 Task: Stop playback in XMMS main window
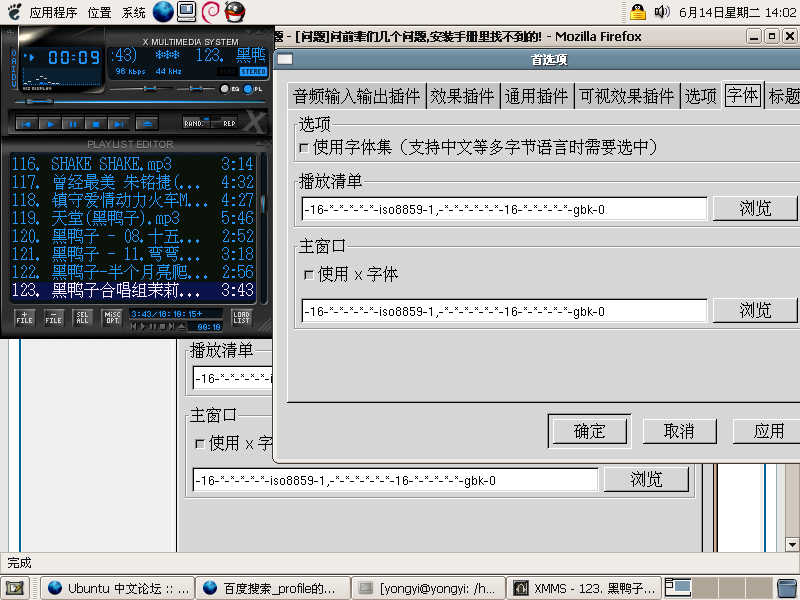coord(95,123)
